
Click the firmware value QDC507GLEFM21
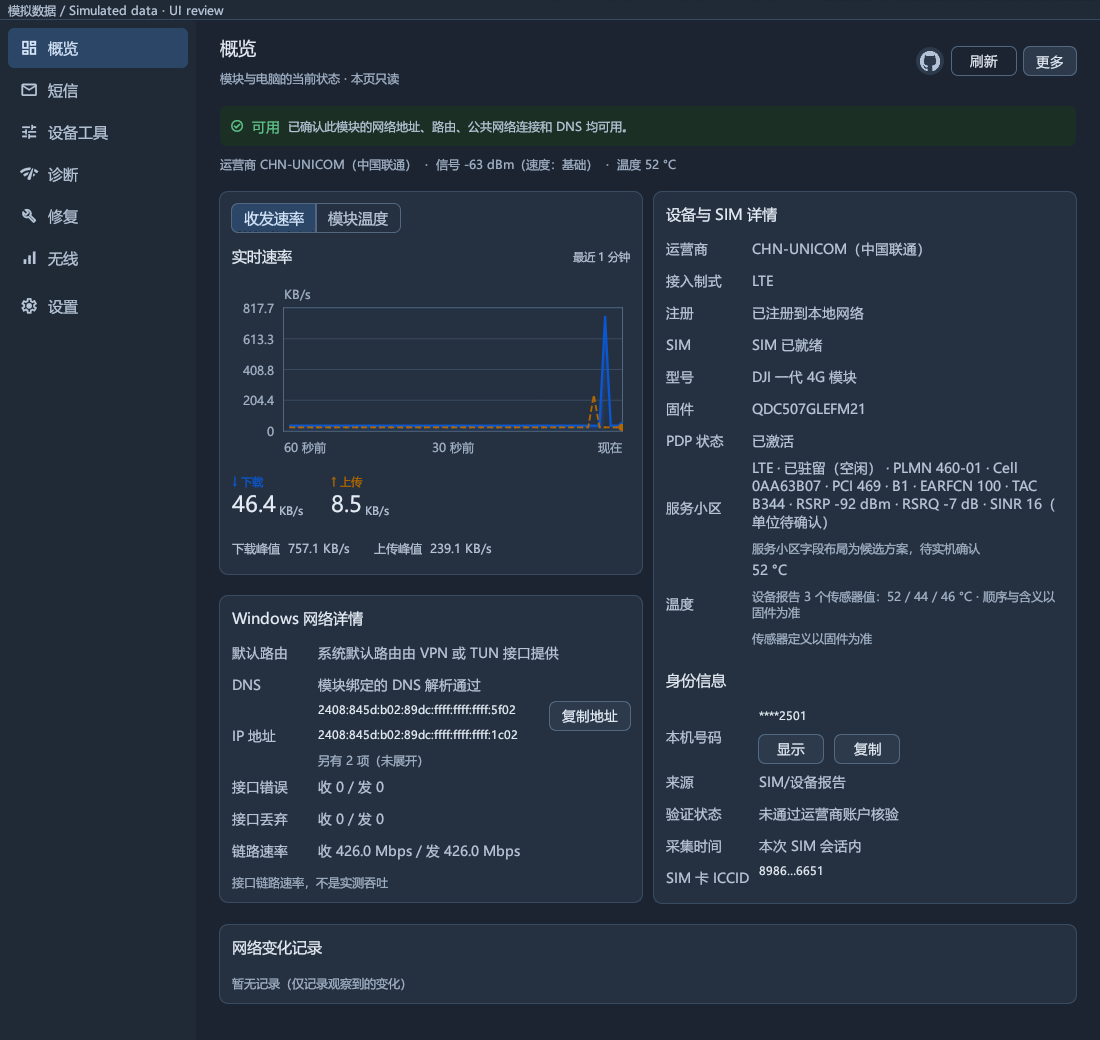coord(808,409)
